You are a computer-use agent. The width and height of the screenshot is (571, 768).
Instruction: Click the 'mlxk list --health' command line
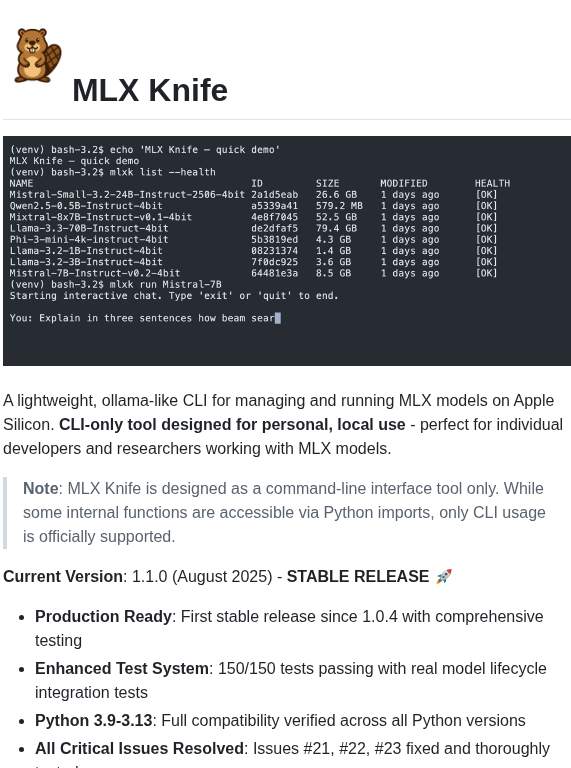pyautogui.click(x=113, y=172)
